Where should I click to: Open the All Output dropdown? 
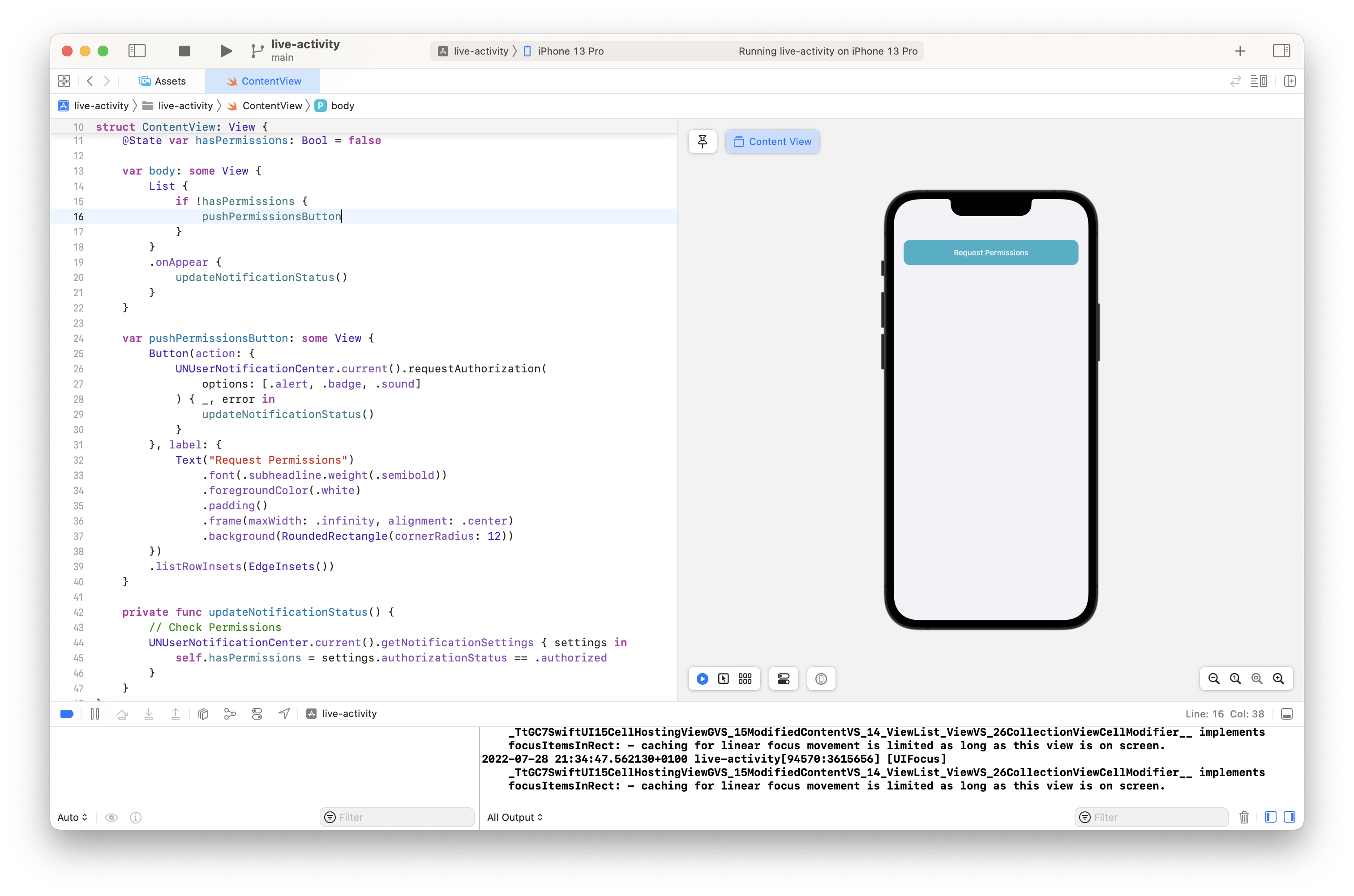(514, 817)
